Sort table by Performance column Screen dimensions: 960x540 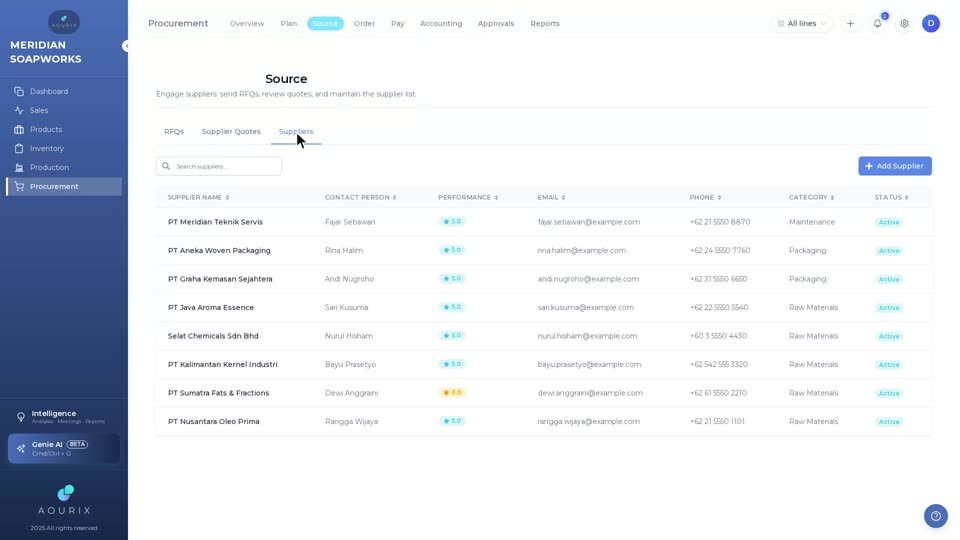(468, 197)
